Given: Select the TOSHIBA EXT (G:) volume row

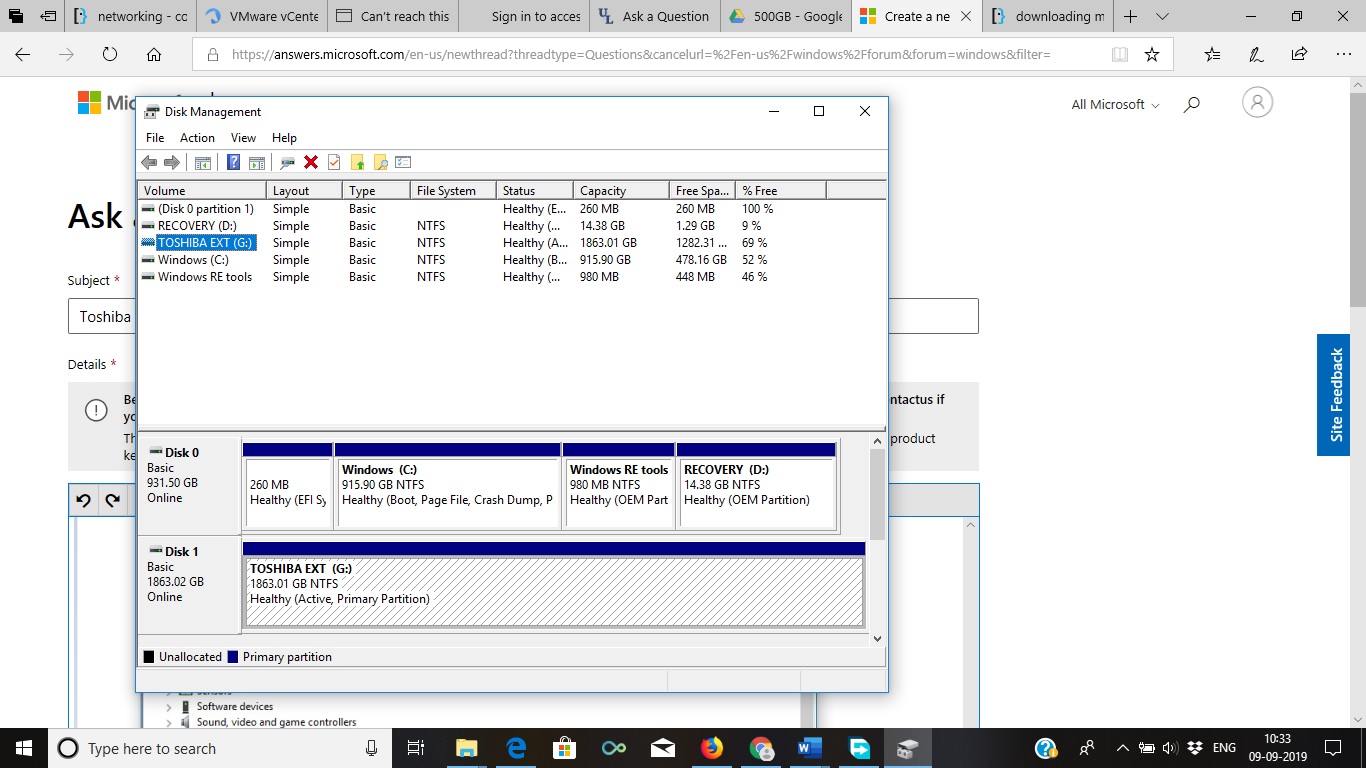Looking at the screenshot, I should tap(511, 243).
